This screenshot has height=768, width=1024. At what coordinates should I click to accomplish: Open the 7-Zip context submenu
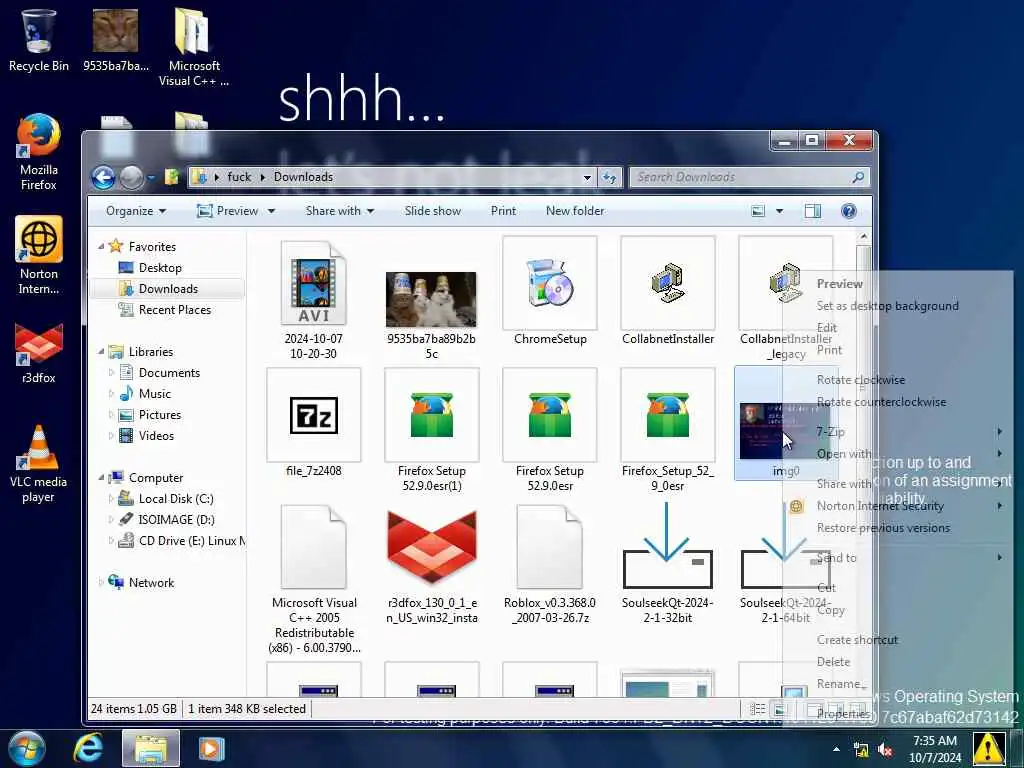click(896, 432)
